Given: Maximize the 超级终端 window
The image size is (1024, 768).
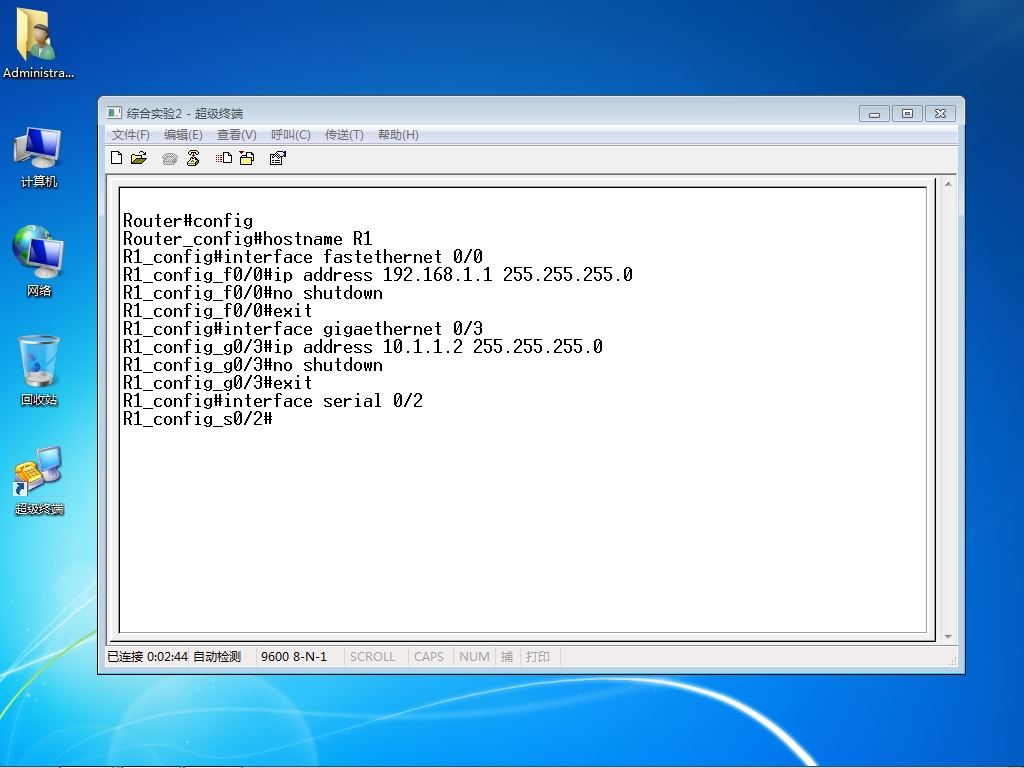Looking at the screenshot, I should (907, 114).
